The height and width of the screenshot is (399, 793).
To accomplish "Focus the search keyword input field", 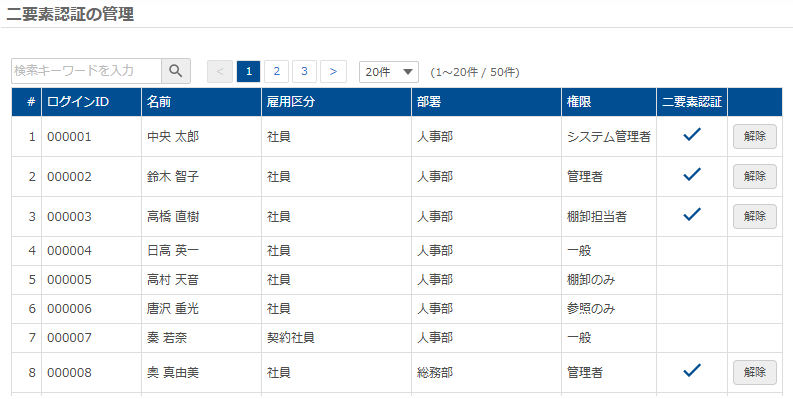I will click(86, 71).
